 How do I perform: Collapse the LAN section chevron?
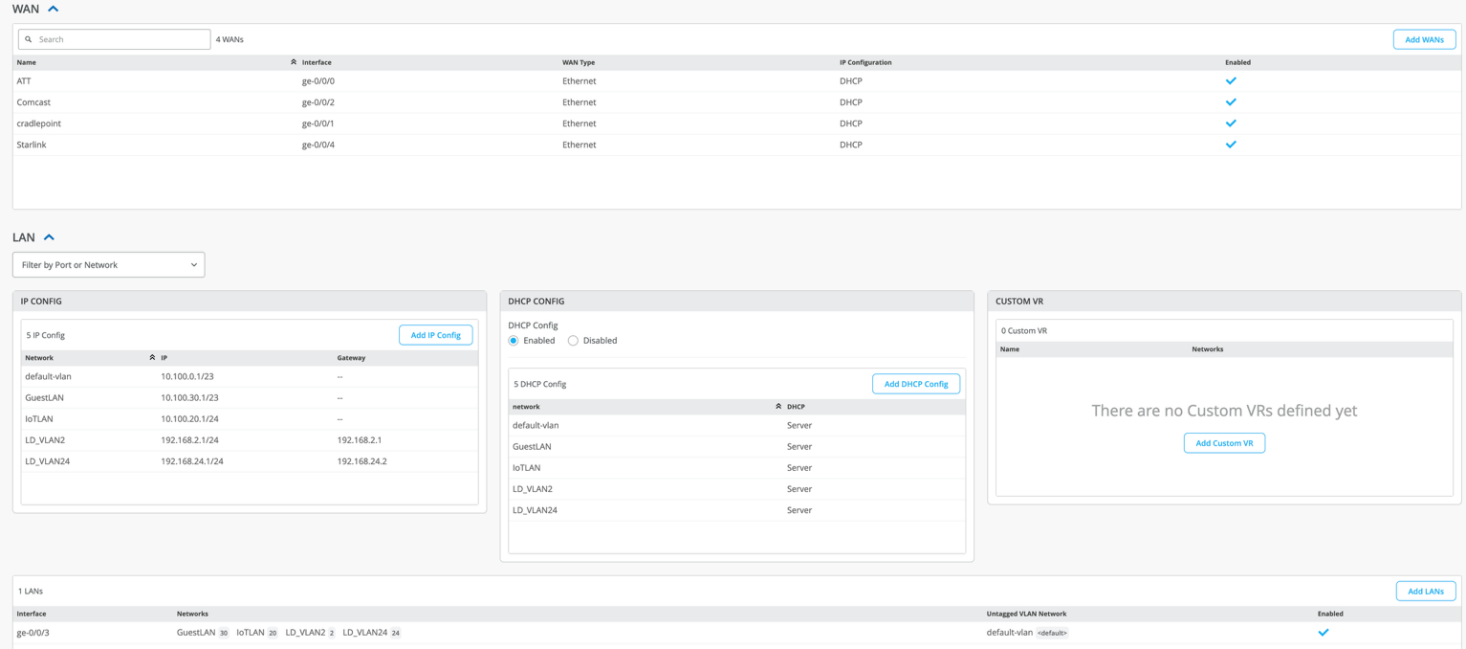[49, 238]
